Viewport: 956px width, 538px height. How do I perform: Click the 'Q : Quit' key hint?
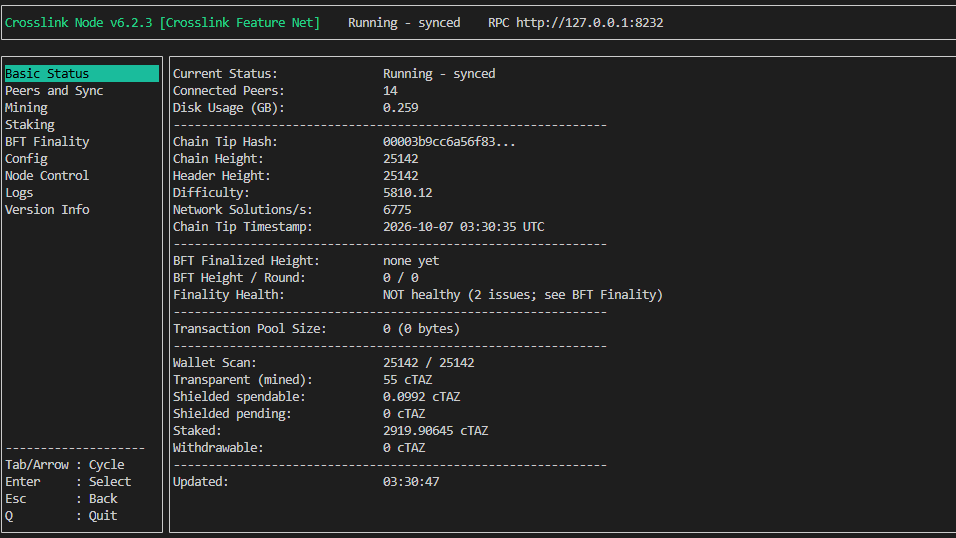(61, 515)
